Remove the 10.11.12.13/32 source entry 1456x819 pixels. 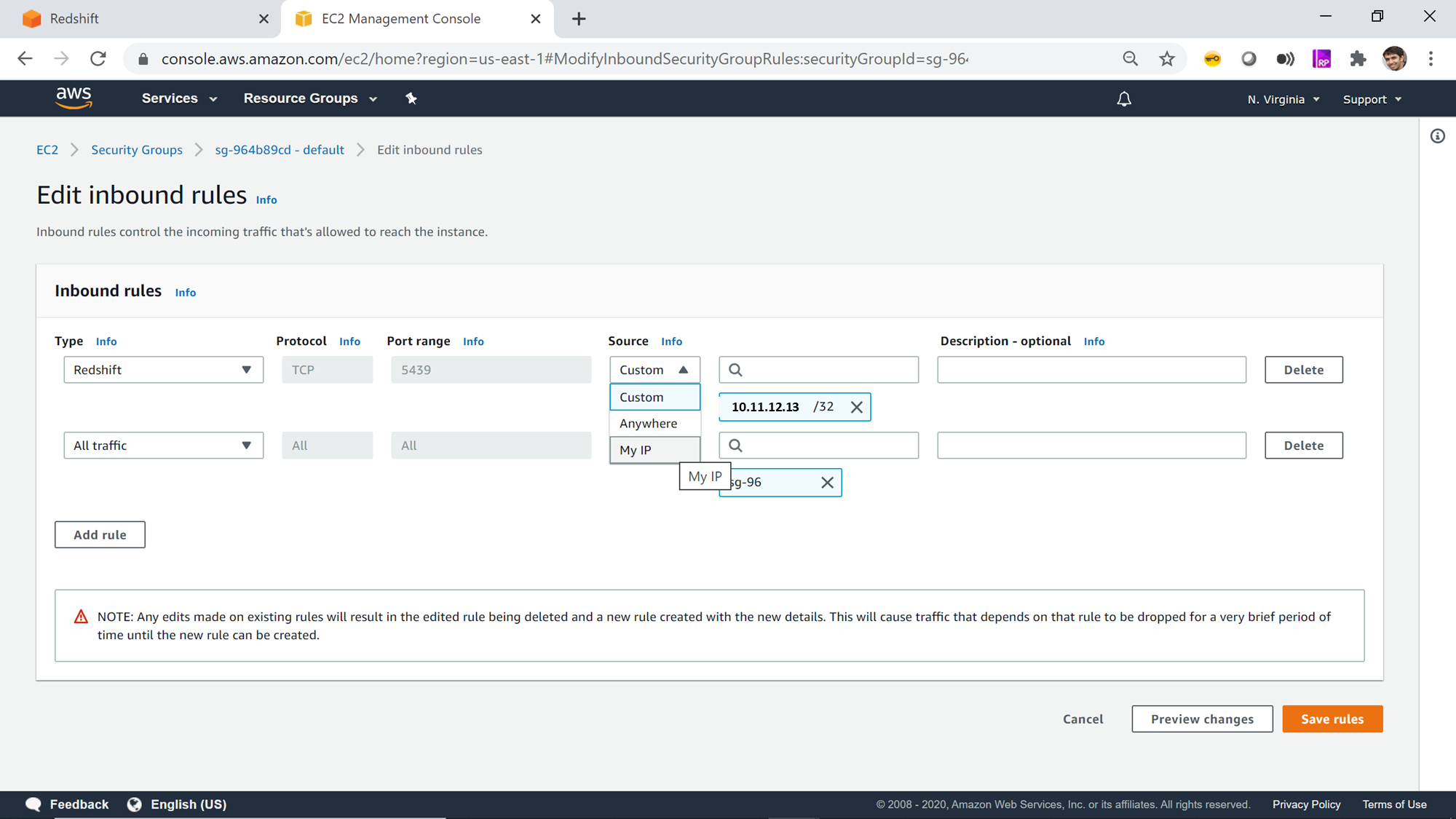tap(857, 407)
